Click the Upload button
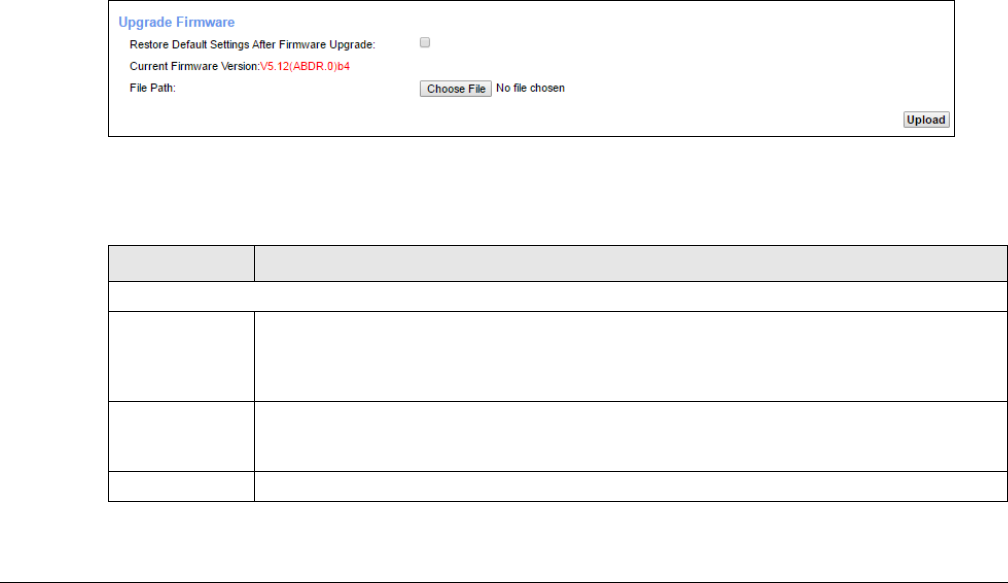The height and width of the screenshot is (583, 1008). (x=926, y=120)
